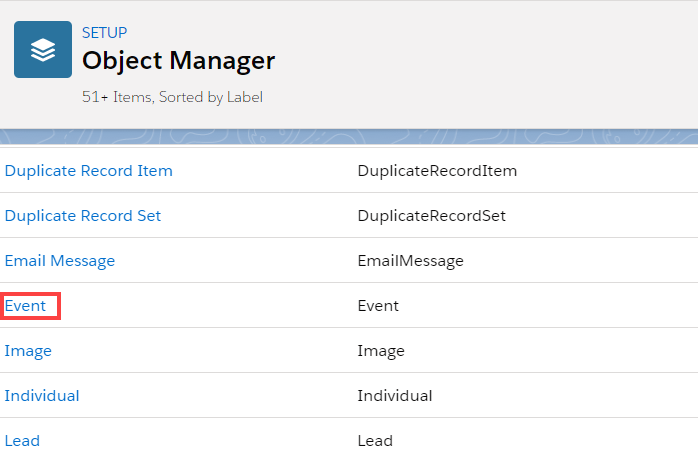698x462 pixels.
Task: Open the Duplicate Record Set object
Action: [83, 216]
